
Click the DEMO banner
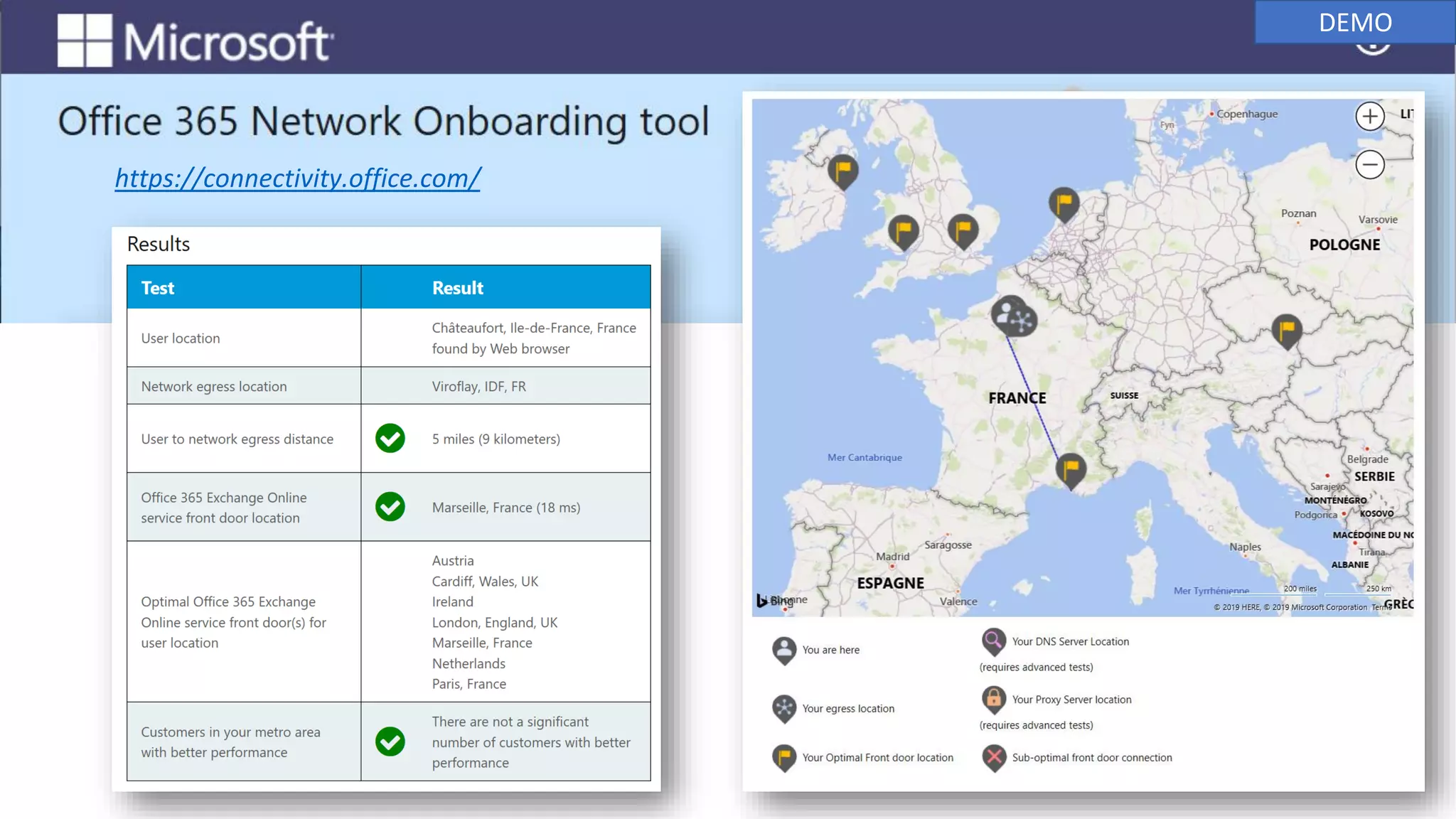(x=1355, y=22)
